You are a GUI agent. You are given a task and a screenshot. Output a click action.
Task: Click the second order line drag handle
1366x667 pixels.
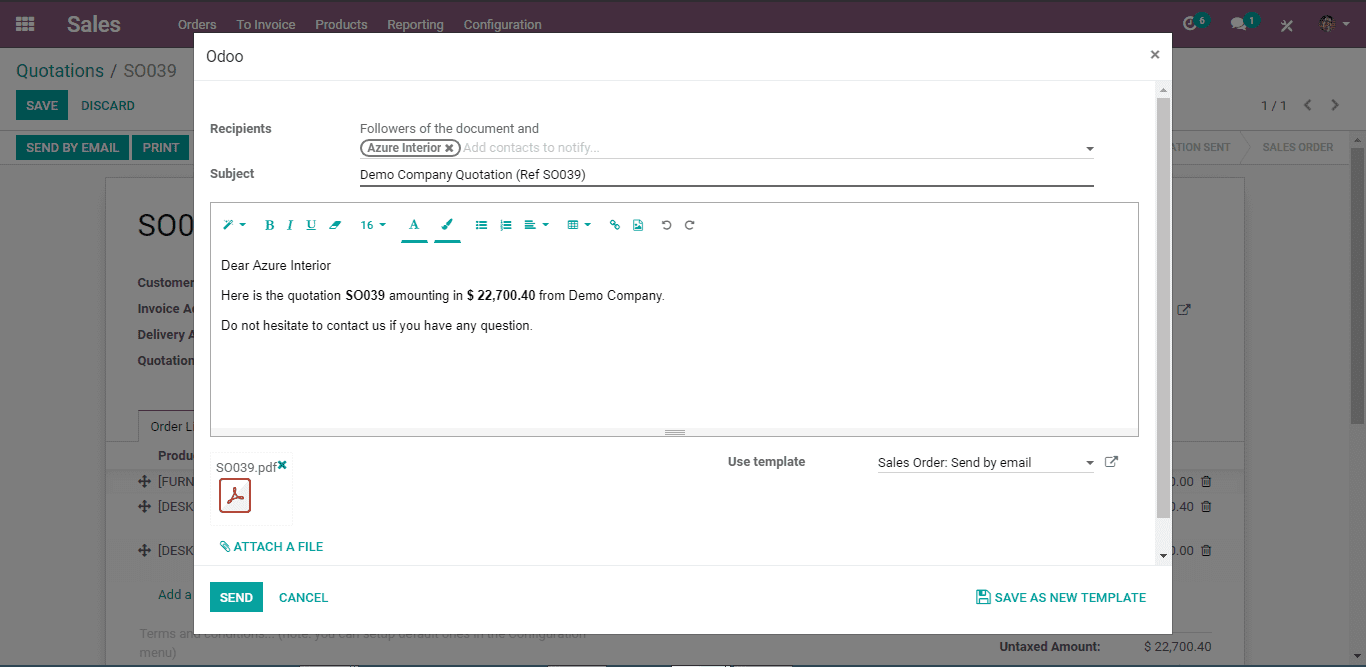(145, 506)
